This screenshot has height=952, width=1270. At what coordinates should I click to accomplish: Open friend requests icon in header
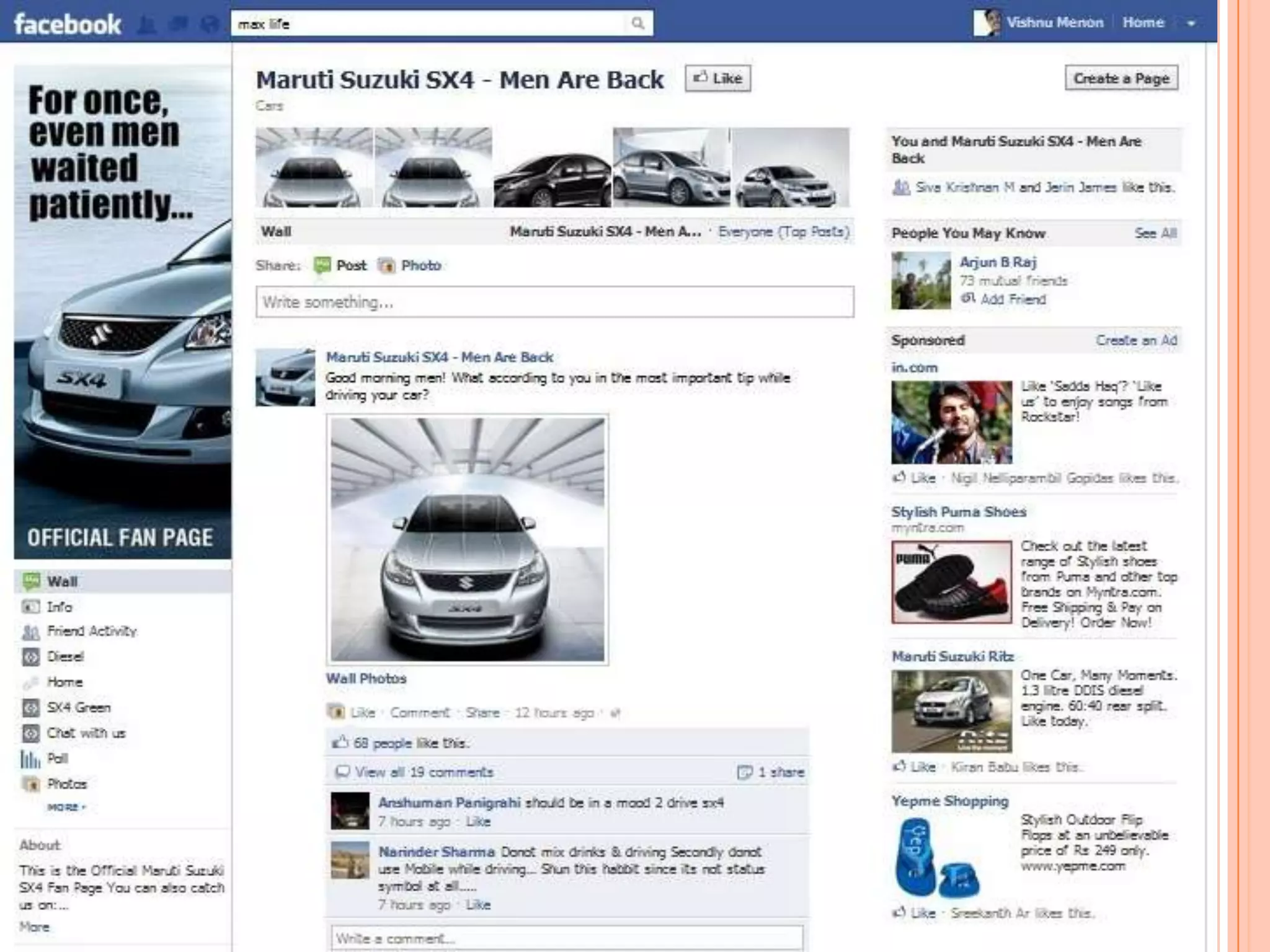pos(147,25)
